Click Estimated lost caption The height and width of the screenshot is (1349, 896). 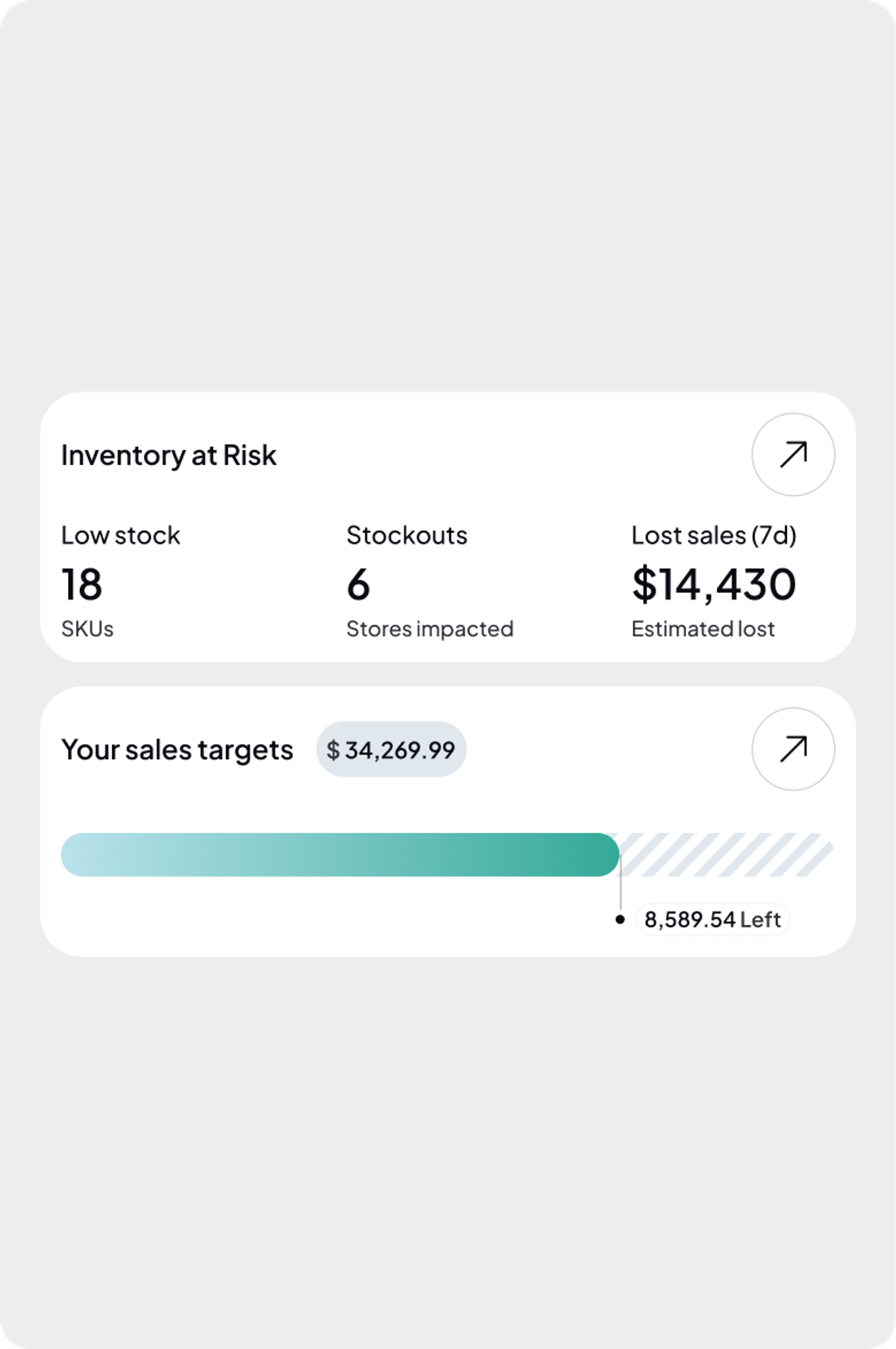(x=703, y=629)
